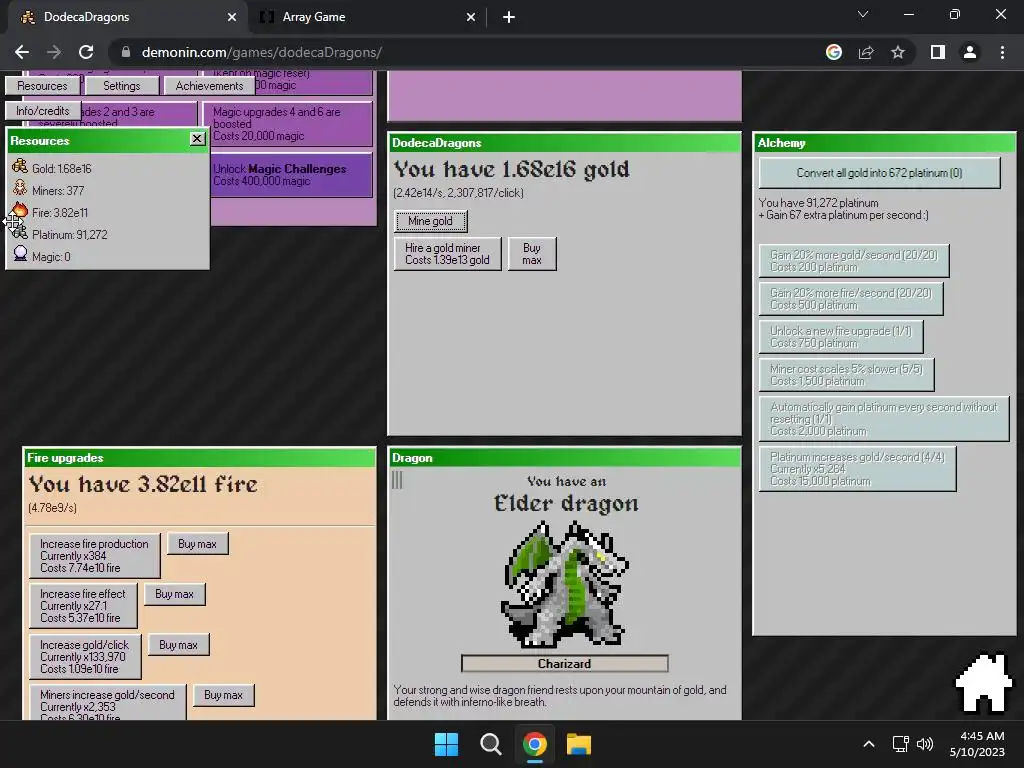This screenshot has width=1024, height=768.
Task: View site security lock icon
Action: (x=126, y=52)
